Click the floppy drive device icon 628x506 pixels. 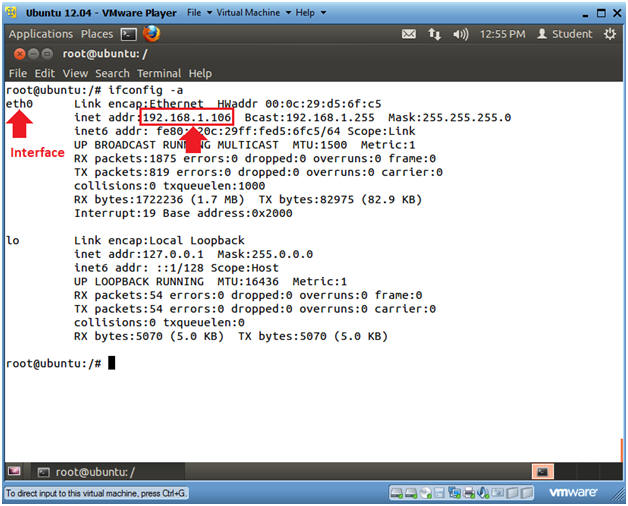(x=439, y=493)
